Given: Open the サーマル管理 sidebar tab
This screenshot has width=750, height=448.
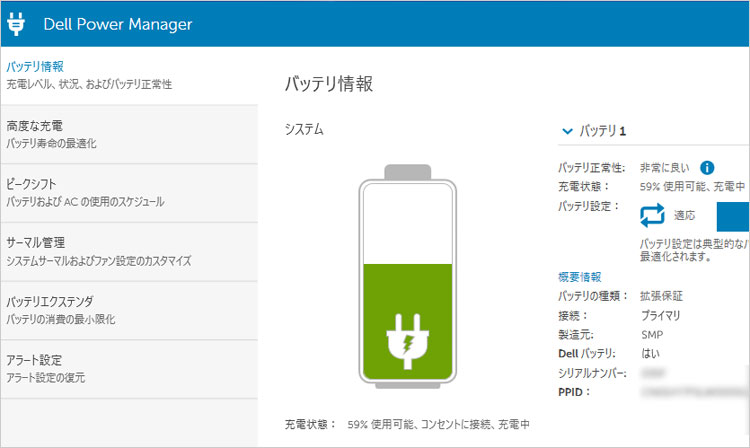Looking at the screenshot, I should point(129,252).
